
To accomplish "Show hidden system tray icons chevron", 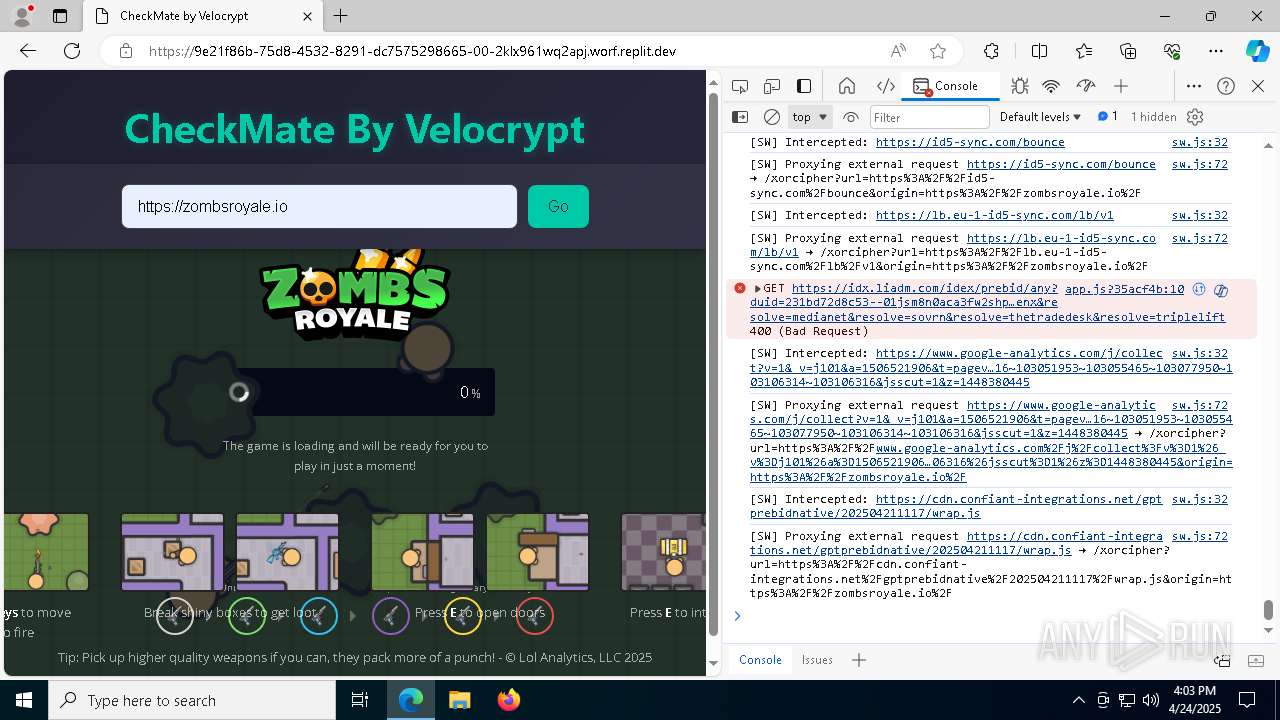I will click(1078, 700).
